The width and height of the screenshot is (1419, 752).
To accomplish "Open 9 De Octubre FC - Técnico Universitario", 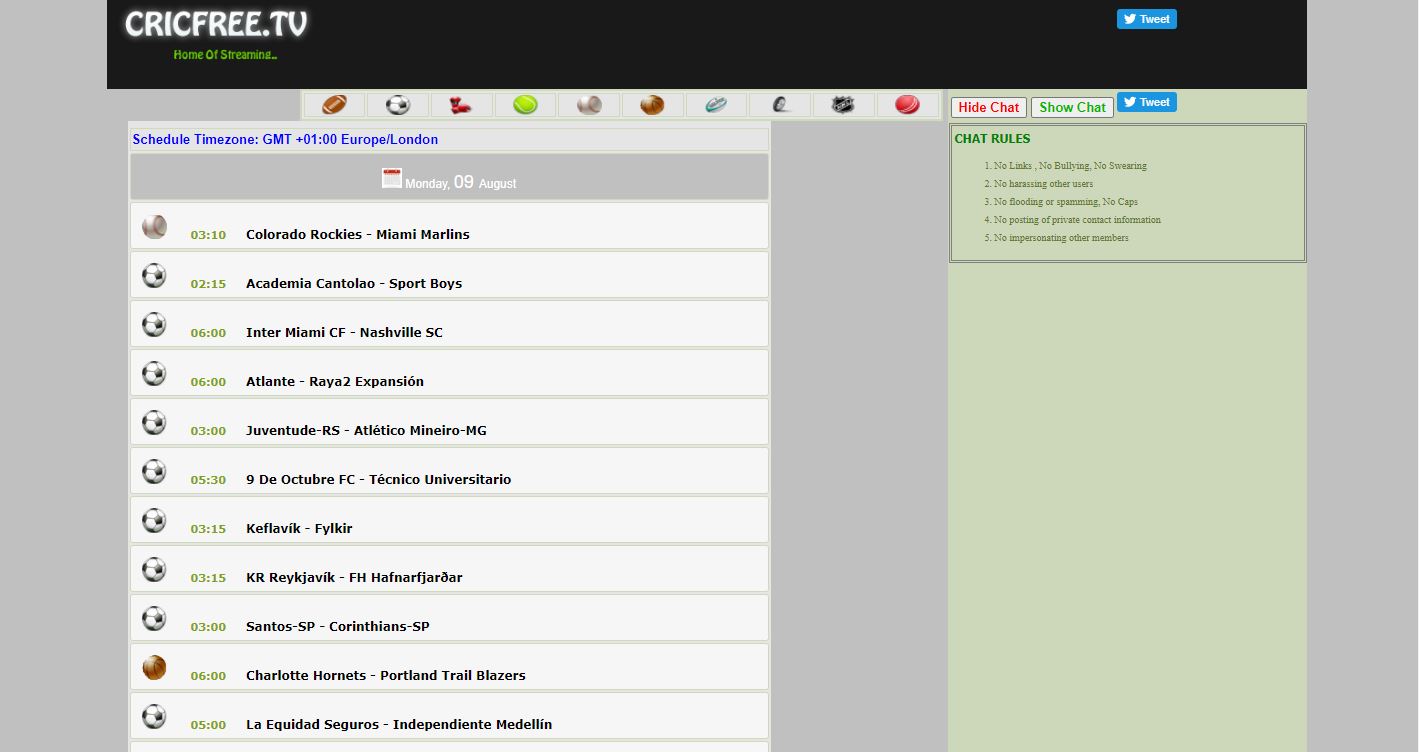I will coord(378,479).
